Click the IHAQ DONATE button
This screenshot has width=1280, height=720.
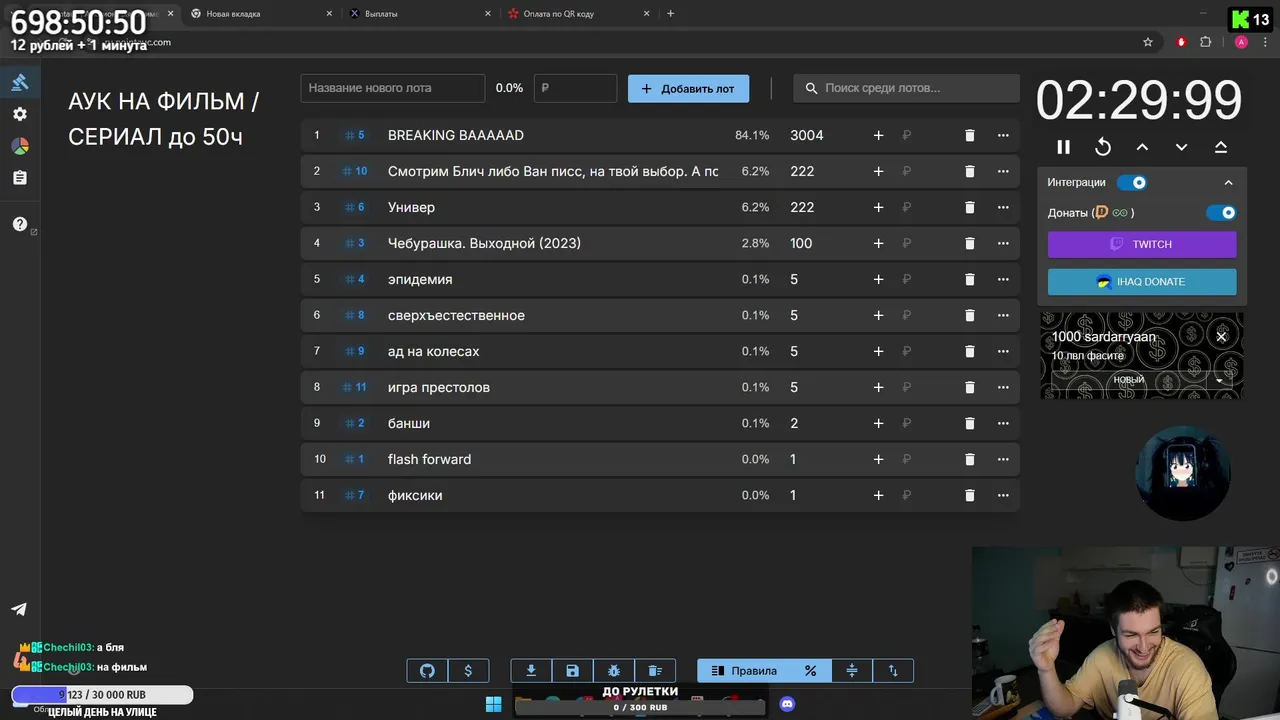(x=1142, y=282)
